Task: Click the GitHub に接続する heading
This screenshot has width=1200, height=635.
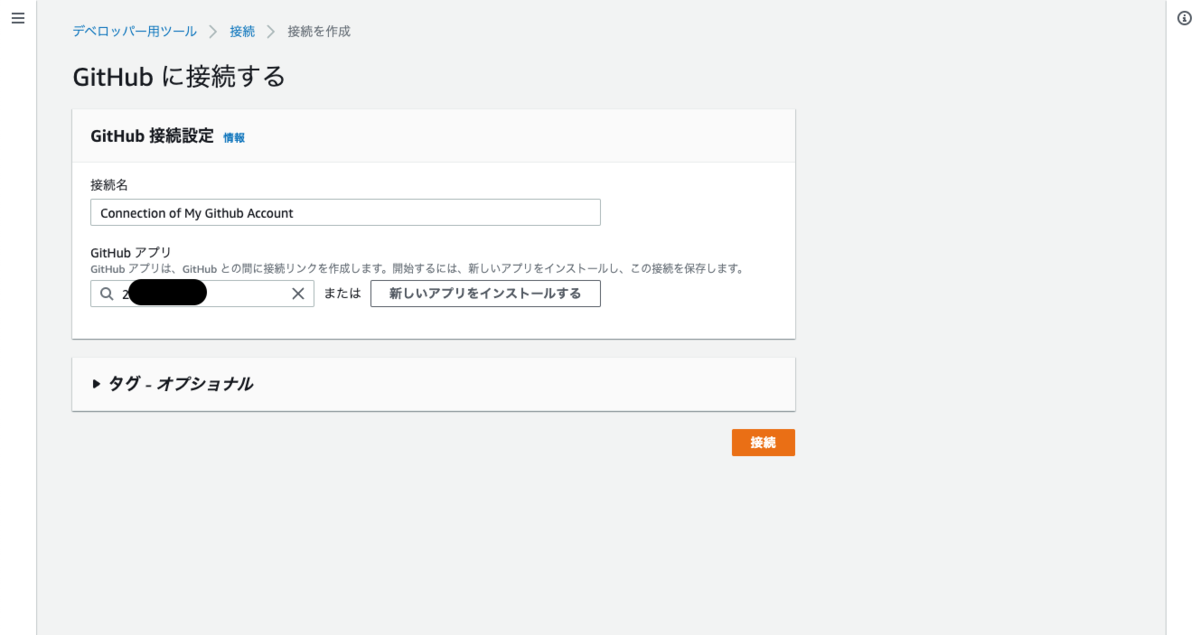Action: 179,76
